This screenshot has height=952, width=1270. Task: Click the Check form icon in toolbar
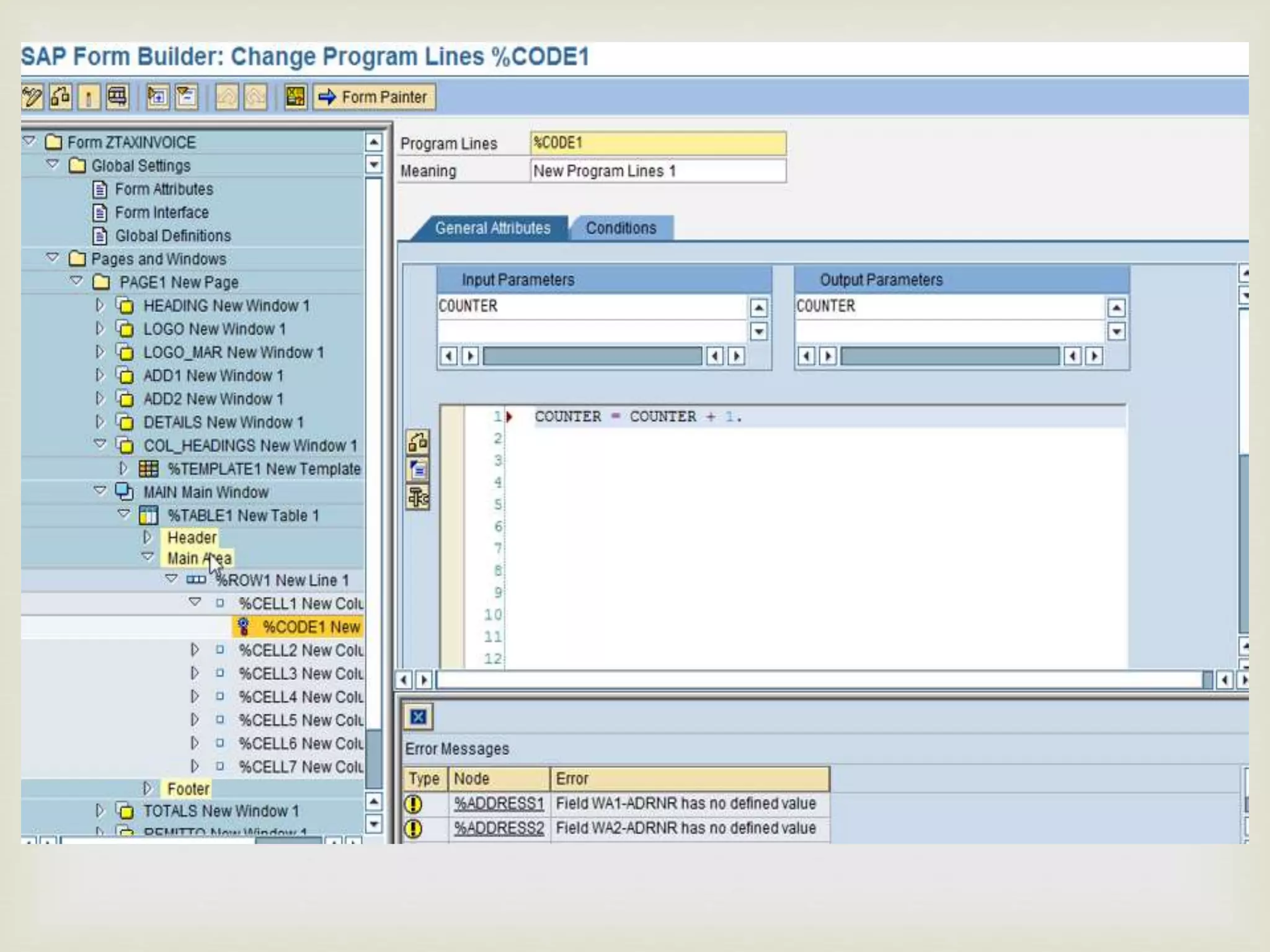click(x=61, y=97)
